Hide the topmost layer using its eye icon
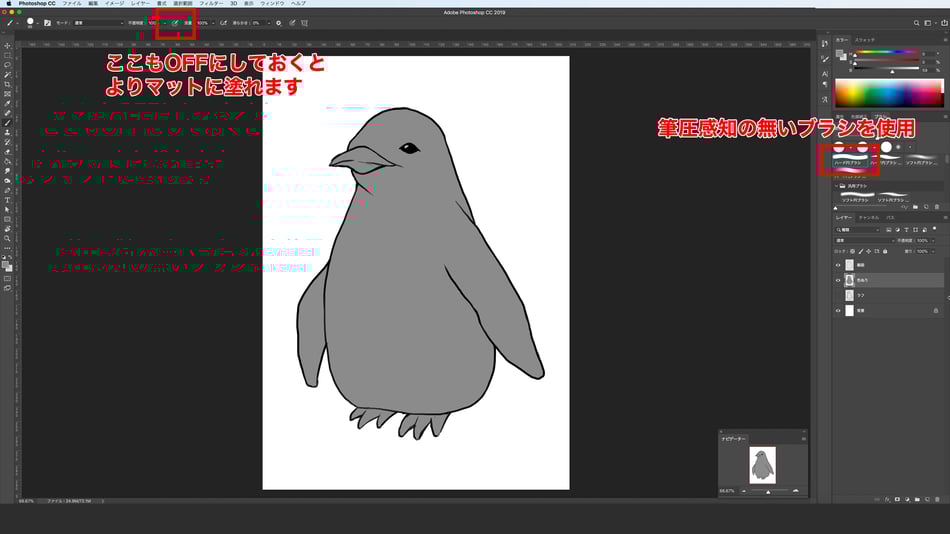 (838, 266)
